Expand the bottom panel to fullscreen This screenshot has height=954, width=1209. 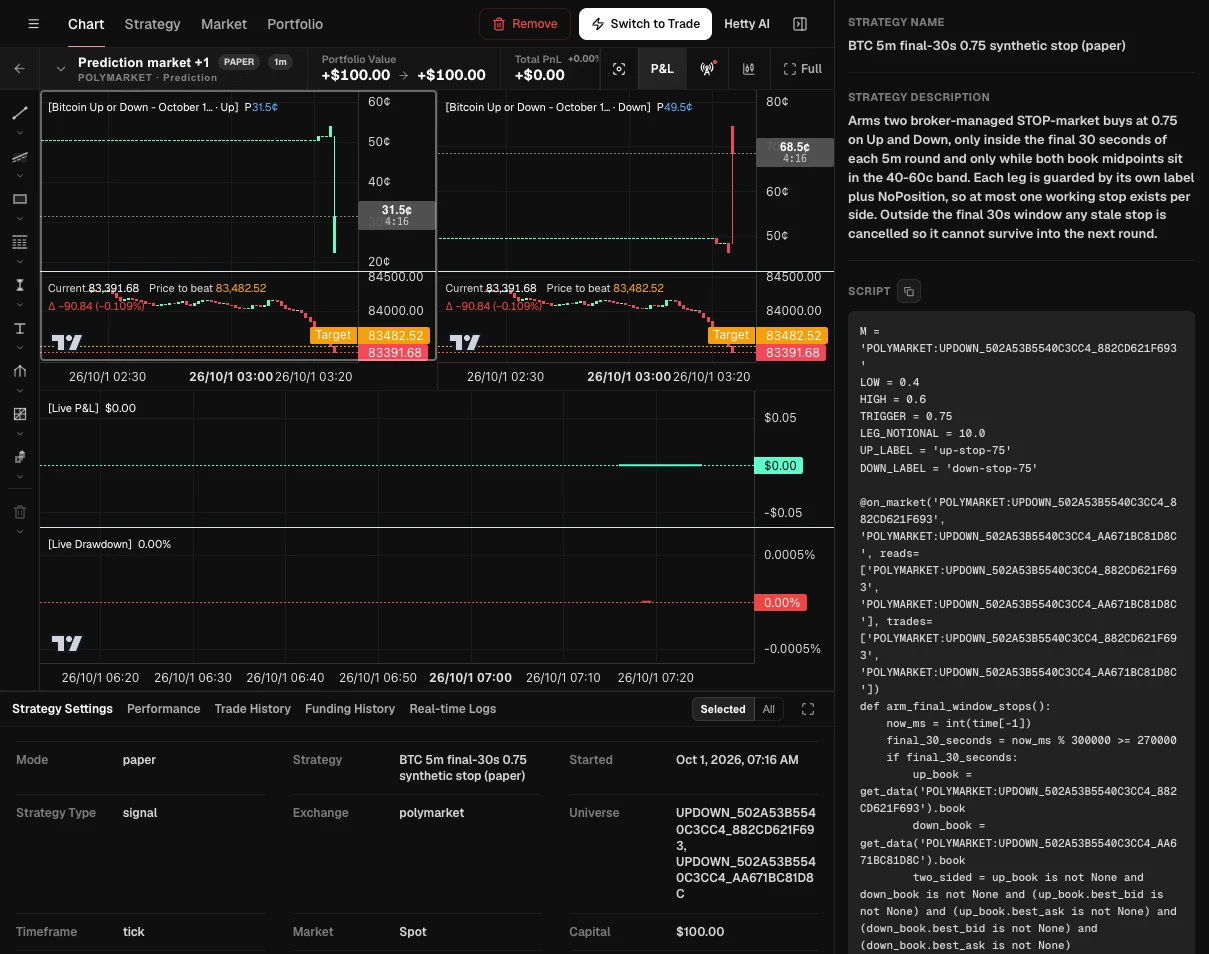pos(808,709)
